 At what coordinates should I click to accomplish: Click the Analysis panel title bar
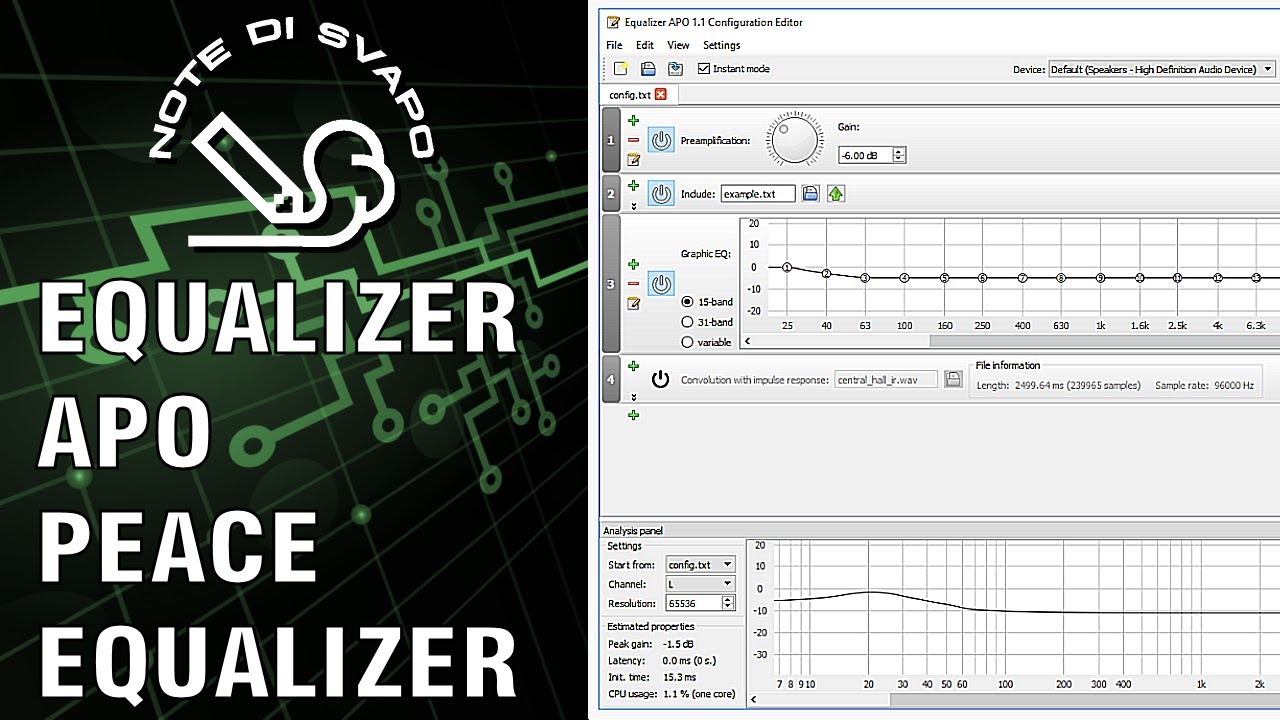click(x=939, y=530)
